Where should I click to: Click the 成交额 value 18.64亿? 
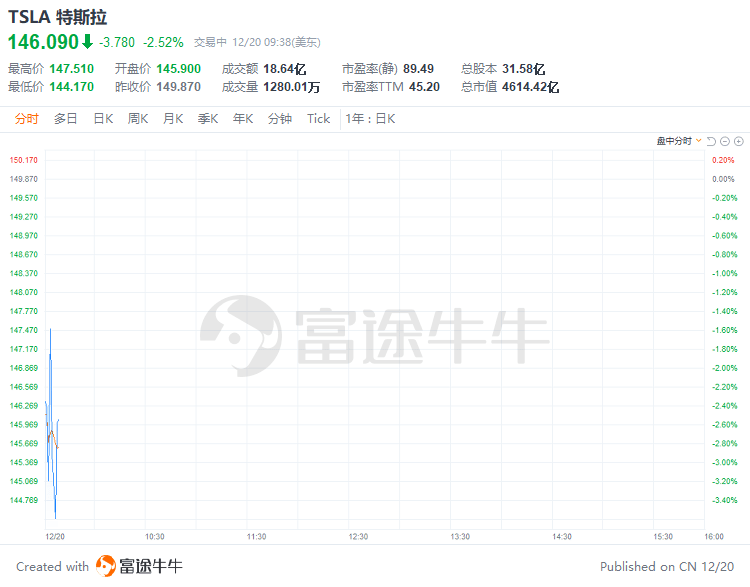coord(285,69)
